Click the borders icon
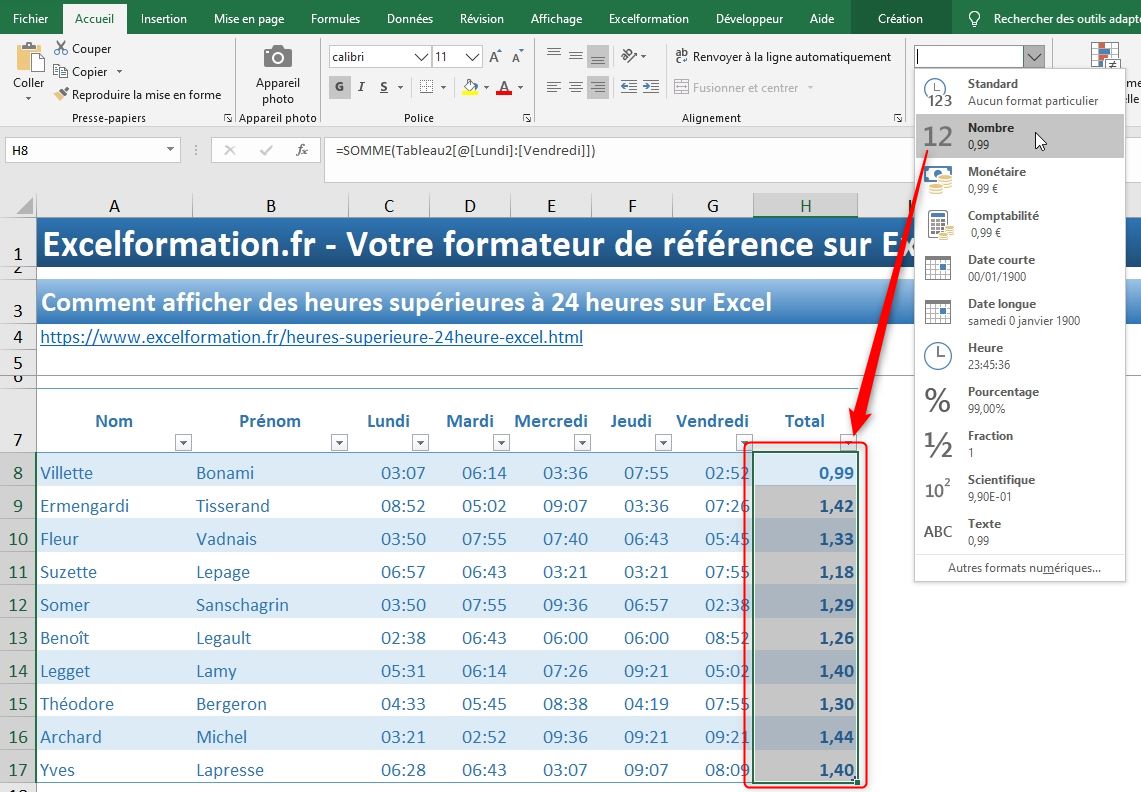Screen dimensions: 1141x792 point(426,87)
